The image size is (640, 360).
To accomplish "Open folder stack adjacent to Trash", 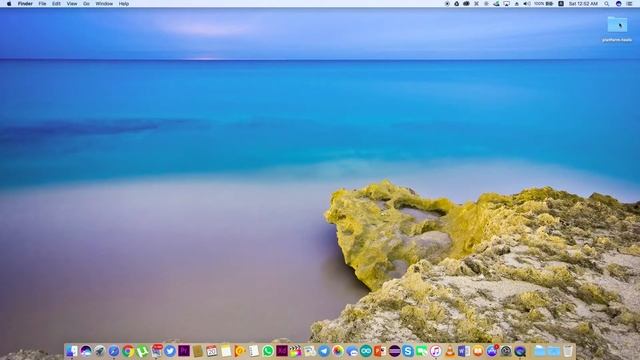I will [554, 351].
